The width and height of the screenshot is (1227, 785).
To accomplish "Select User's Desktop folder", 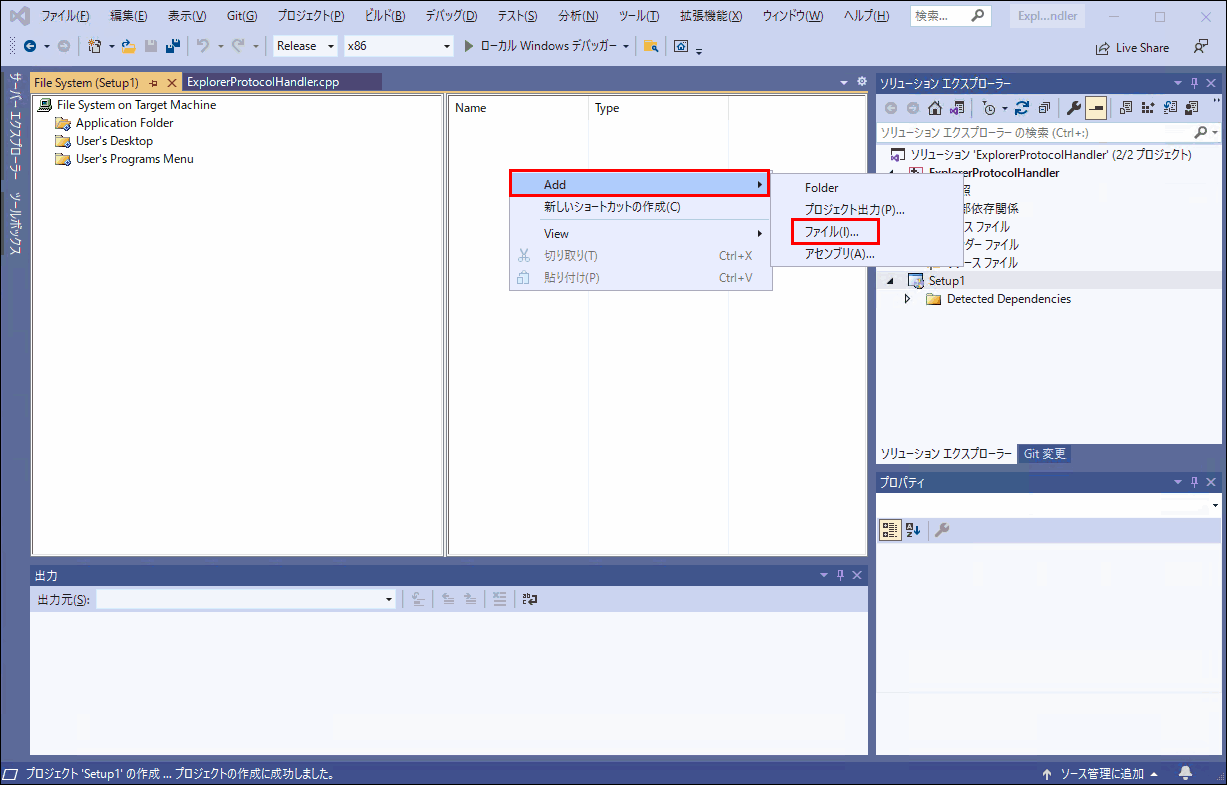I will point(114,141).
